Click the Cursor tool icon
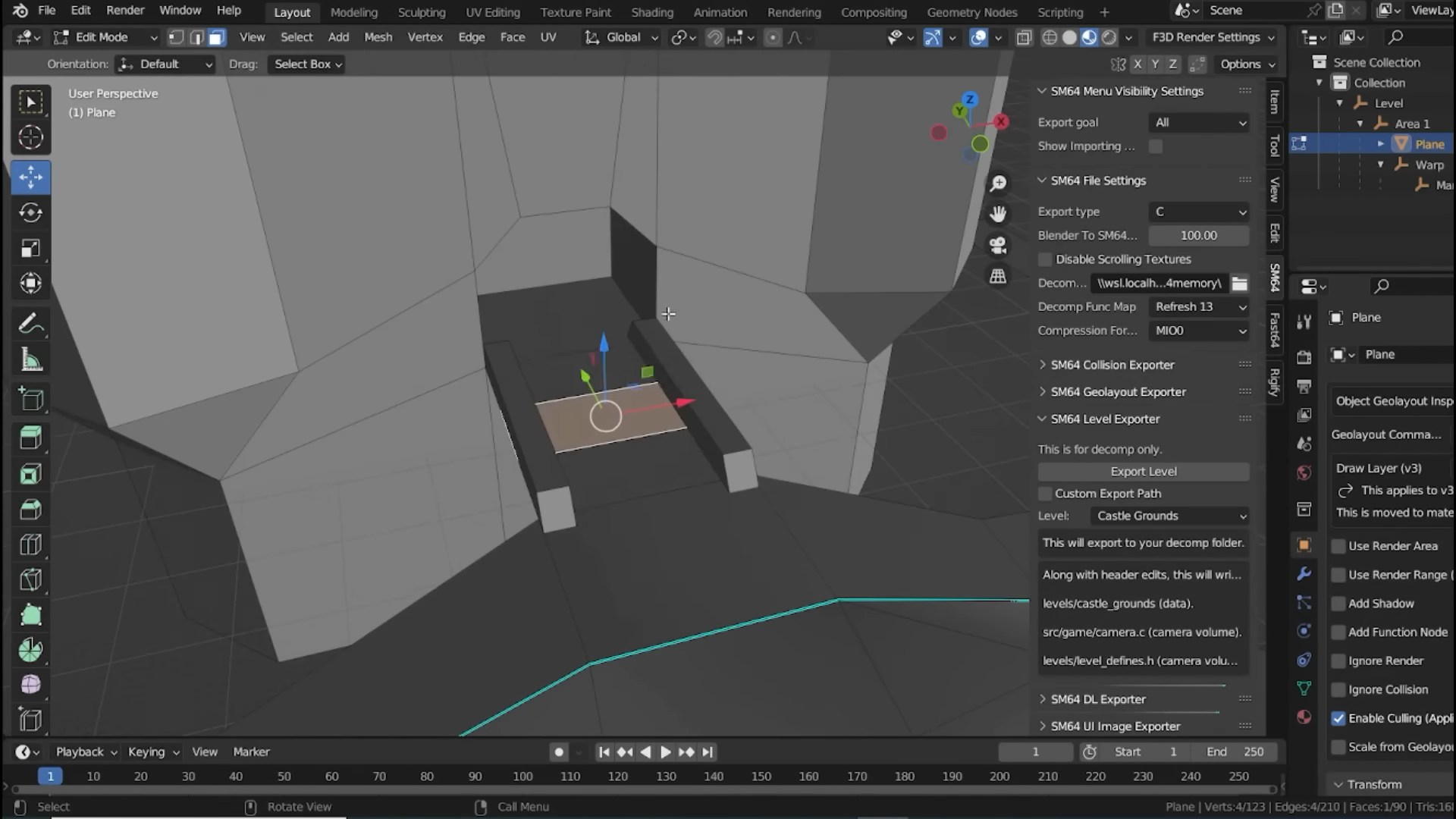 (30, 137)
